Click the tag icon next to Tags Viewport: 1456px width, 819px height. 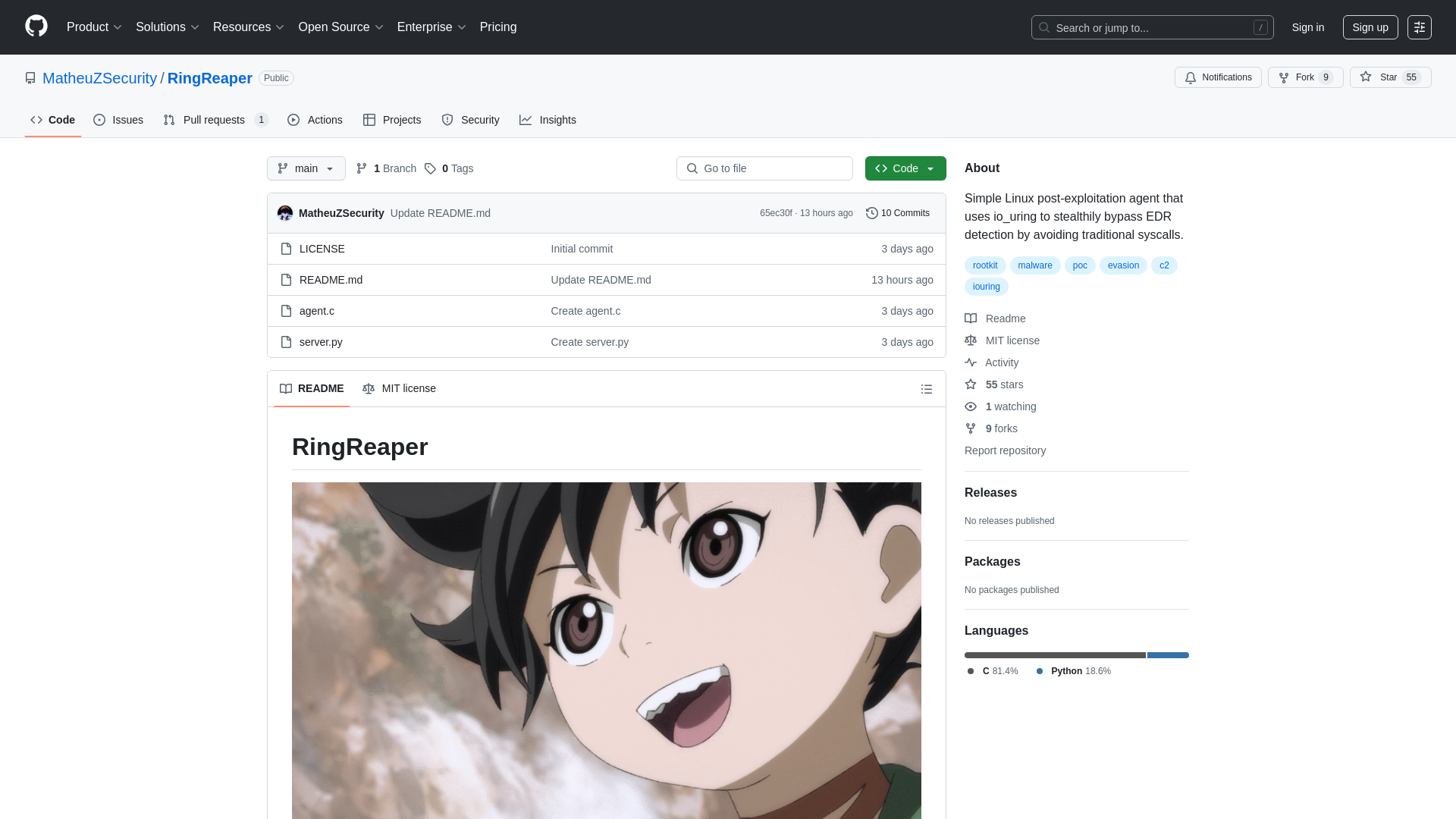click(430, 168)
